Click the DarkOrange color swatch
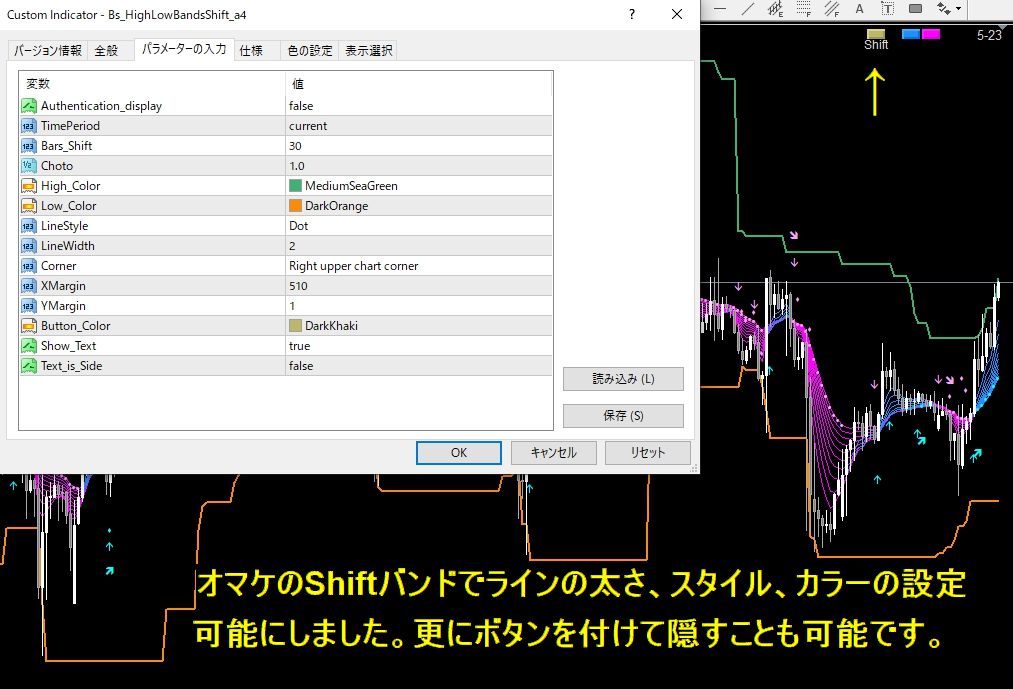Viewport: 1013px width, 689px height. click(x=295, y=206)
